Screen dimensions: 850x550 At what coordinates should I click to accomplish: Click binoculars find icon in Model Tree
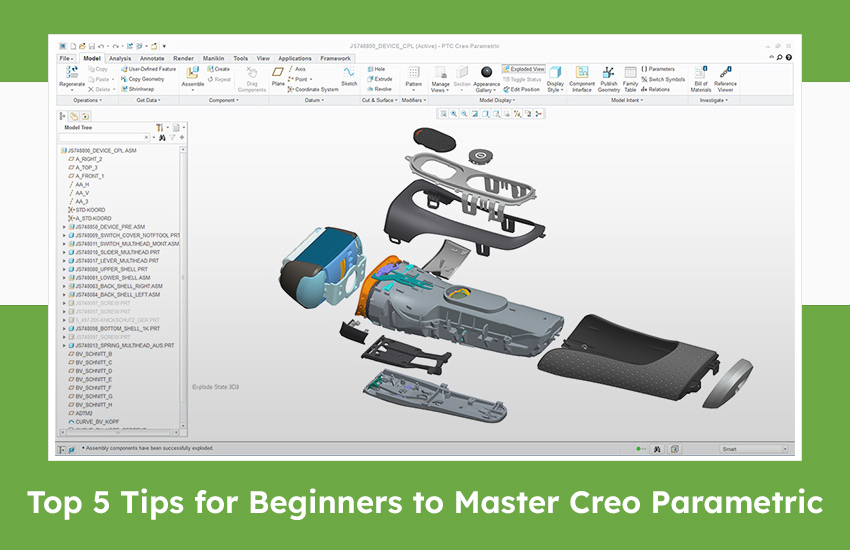162,138
